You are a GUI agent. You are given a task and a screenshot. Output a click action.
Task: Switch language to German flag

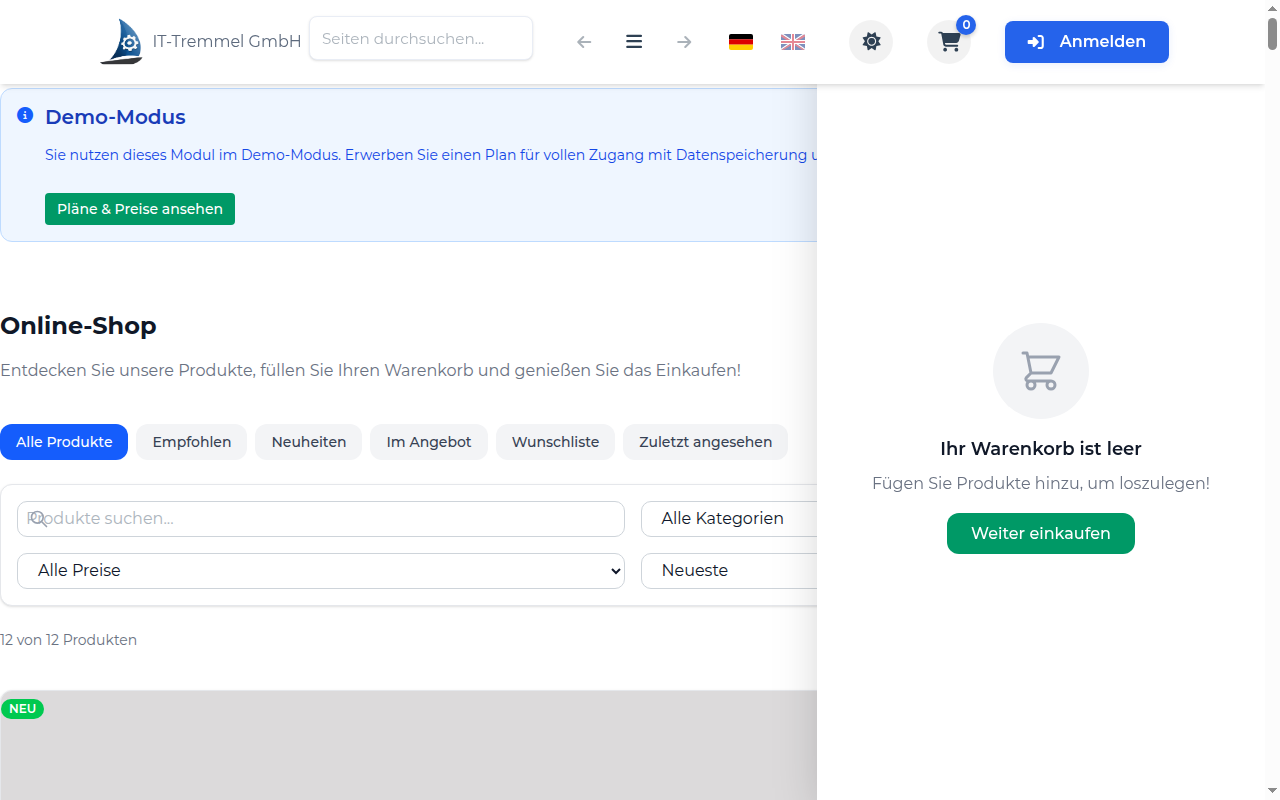coord(741,42)
